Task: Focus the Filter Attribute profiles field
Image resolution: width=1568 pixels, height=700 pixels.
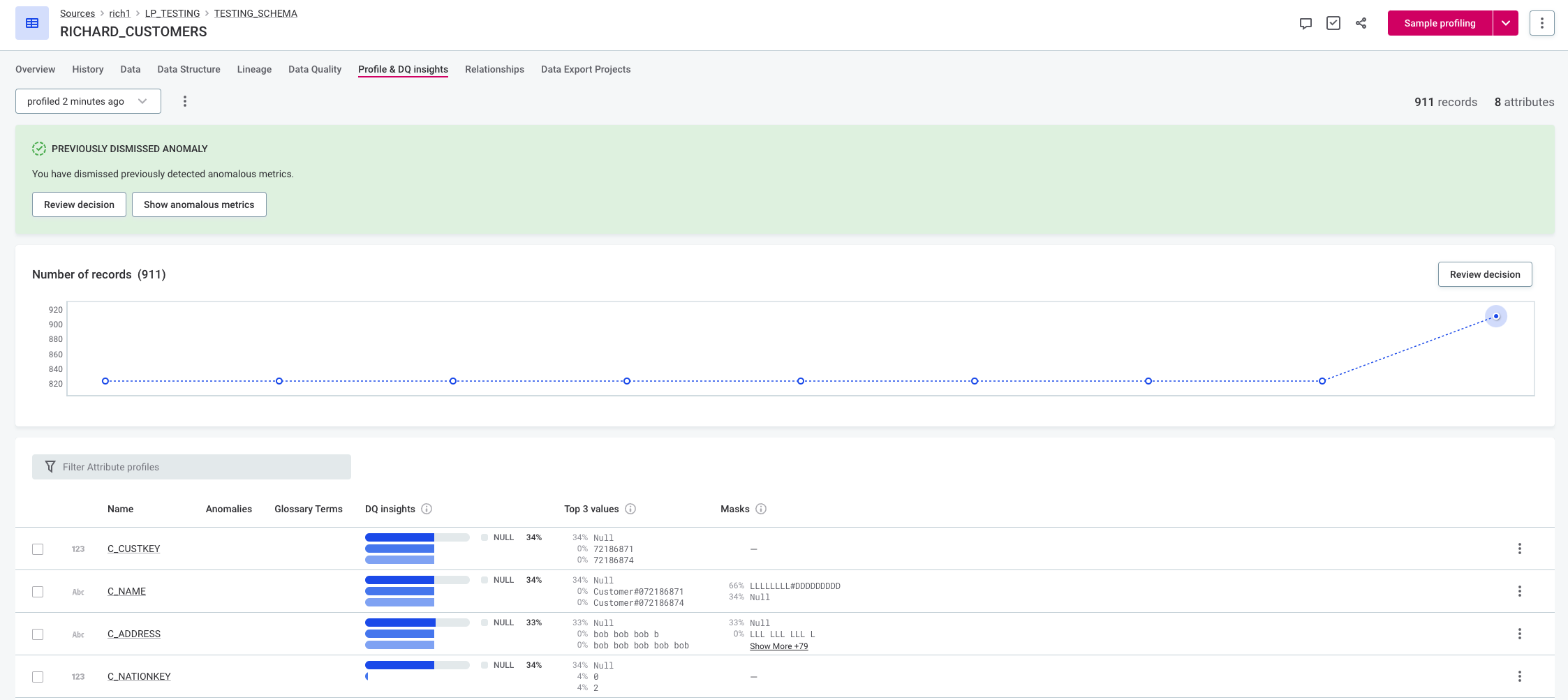Action: click(191, 467)
